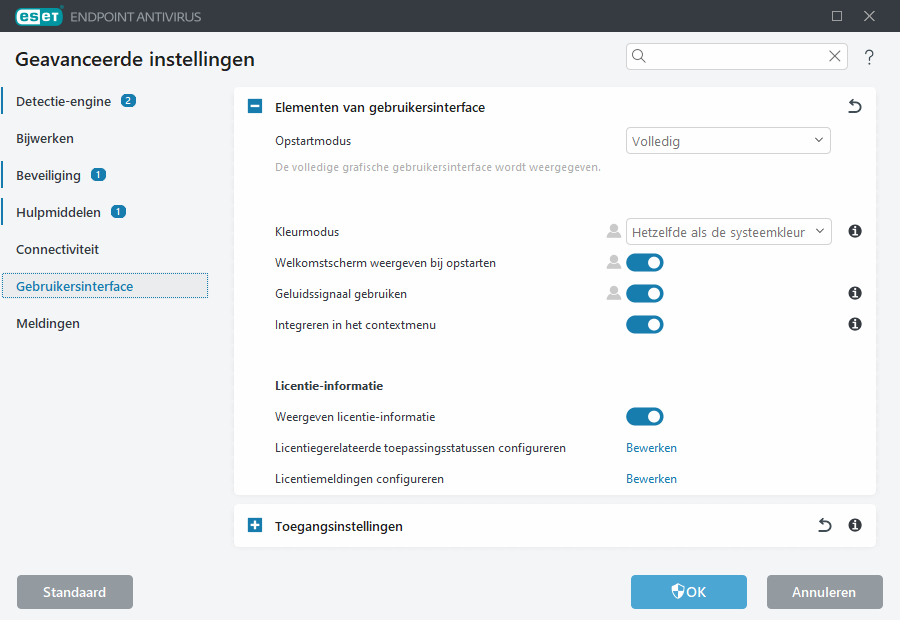Click the ESET logo in the title bar
Image resolution: width=900 pixels, height=620 pixels.
37,16
